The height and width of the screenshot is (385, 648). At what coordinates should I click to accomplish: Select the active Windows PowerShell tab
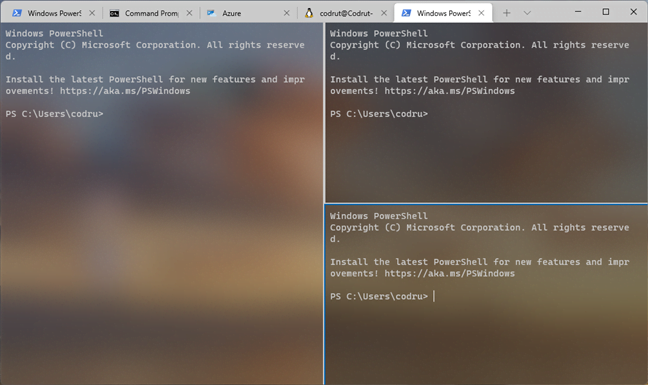click(443, 13)
